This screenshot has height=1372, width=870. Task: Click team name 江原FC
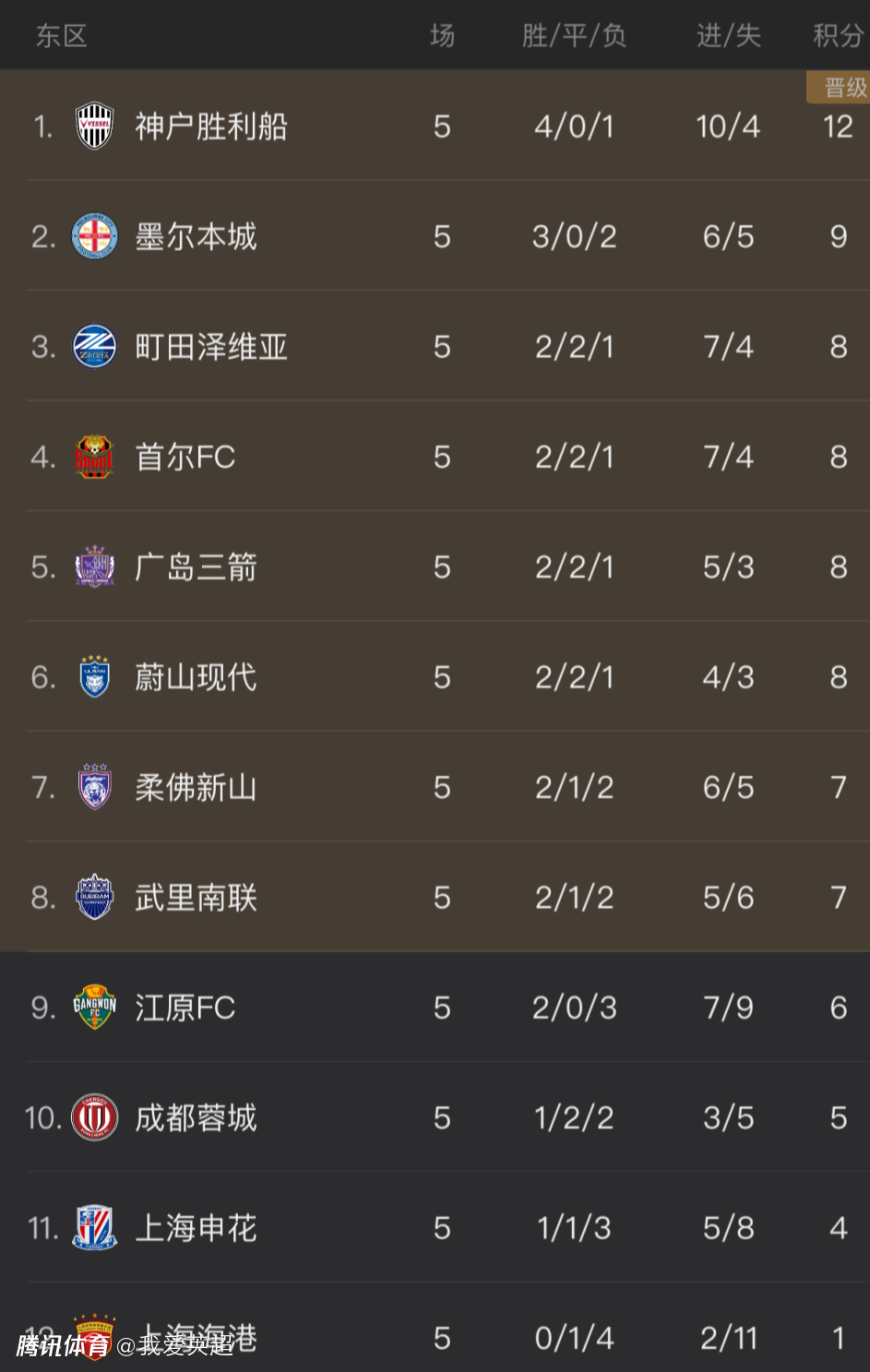coord(185,1008)
